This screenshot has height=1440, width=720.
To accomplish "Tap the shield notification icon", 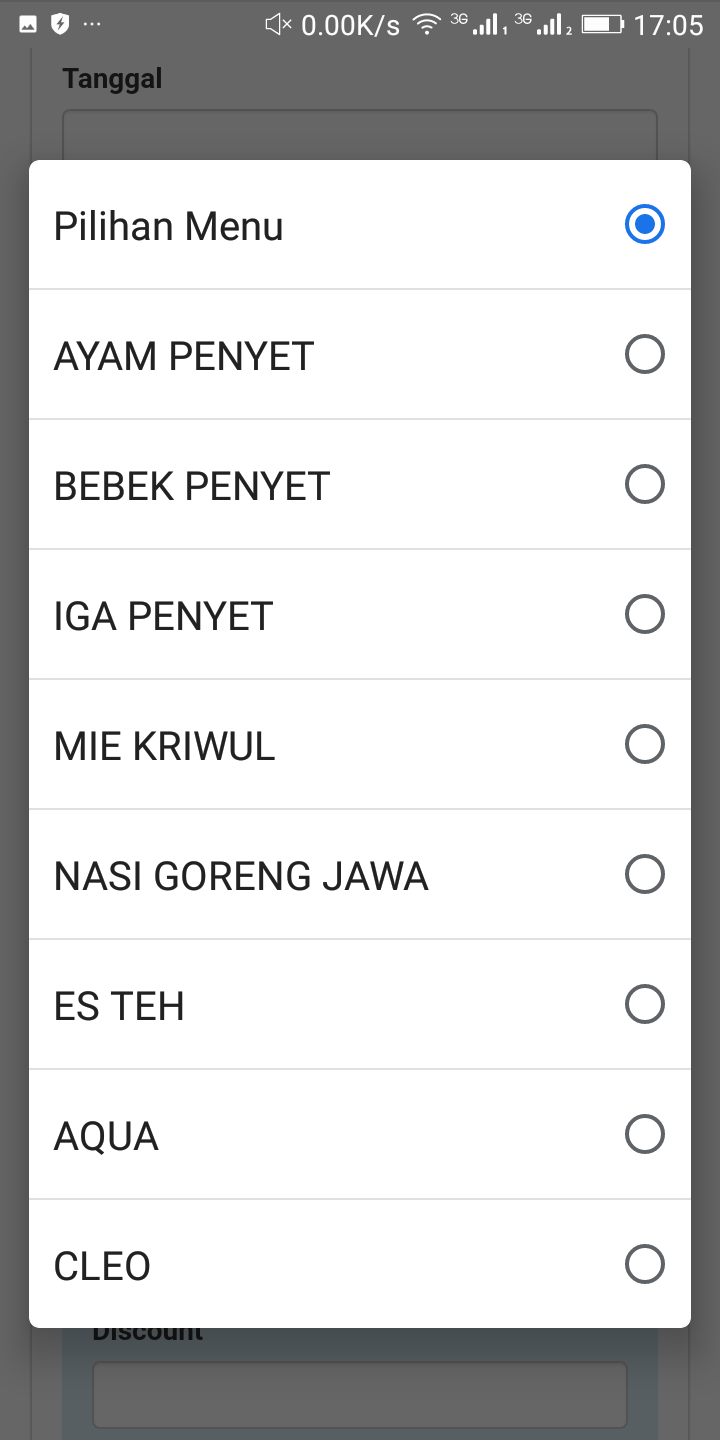I will [60, 24].
